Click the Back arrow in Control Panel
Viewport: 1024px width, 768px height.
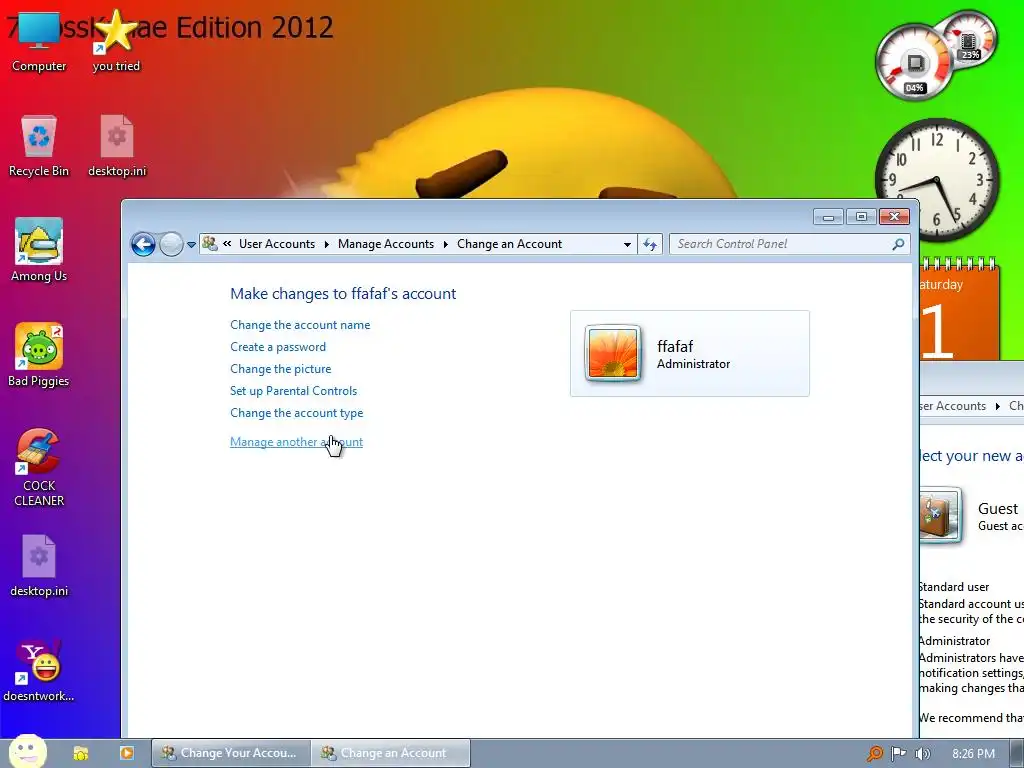coord(143,245)
